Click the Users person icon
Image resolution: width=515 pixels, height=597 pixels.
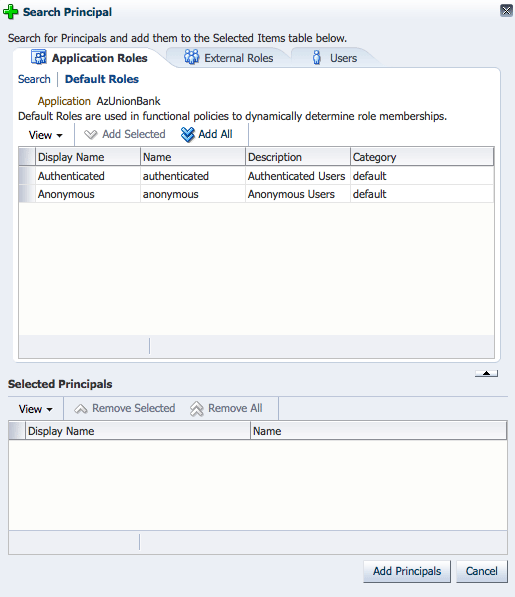tap(317, 57)
